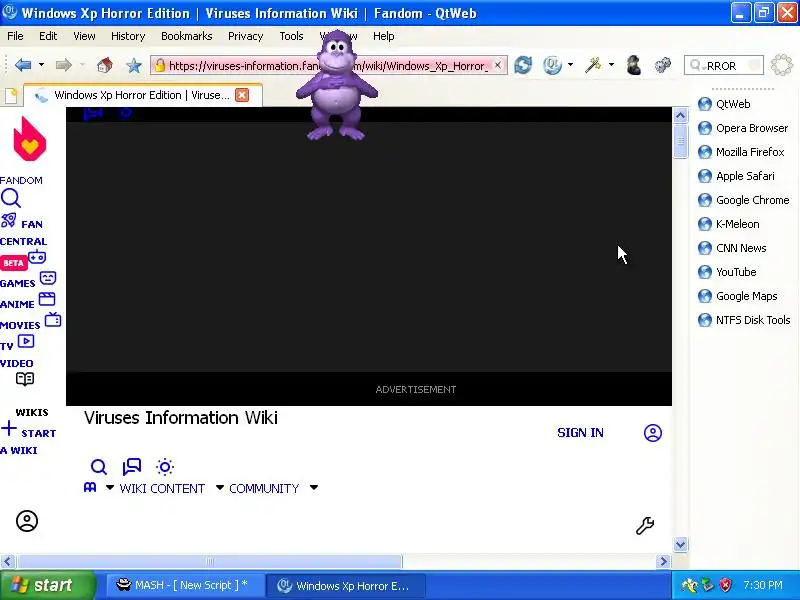Click the gears settings toolbar icon
Screen dimensions: 800x600
pyautogui.click(x=663, y=65)
